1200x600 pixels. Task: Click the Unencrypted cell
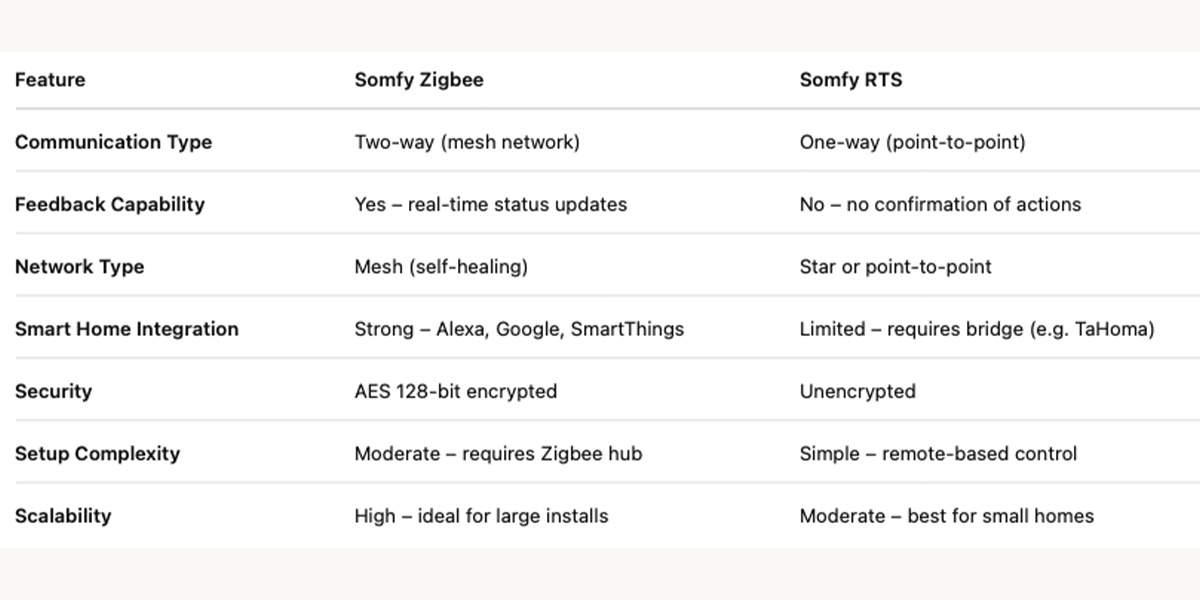click(x=858, y=391)
